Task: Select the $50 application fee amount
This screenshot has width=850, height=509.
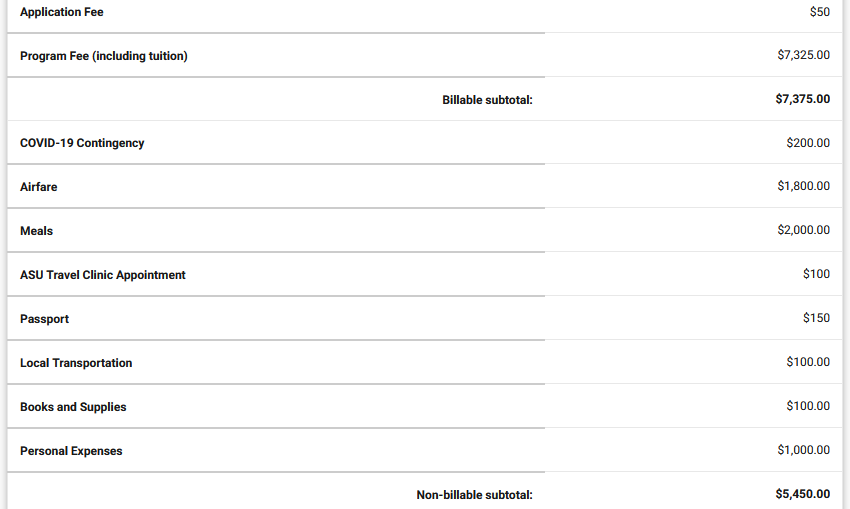Action: (x=820, y=11)
